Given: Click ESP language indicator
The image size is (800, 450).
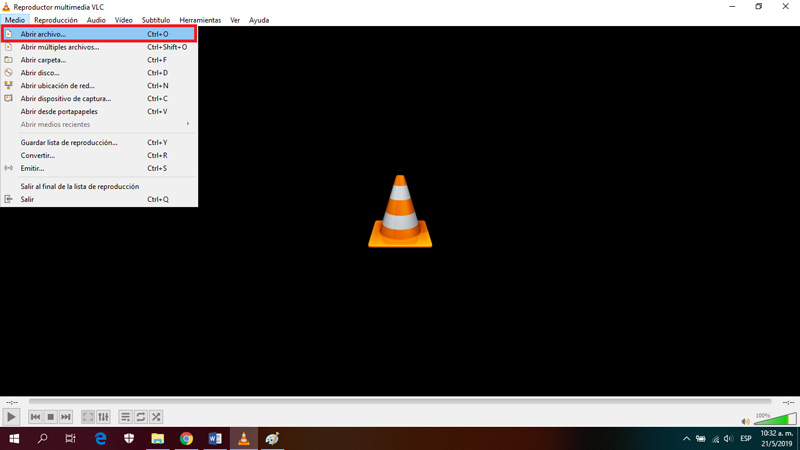Looking at the screenshot, I should click(746, 439).
